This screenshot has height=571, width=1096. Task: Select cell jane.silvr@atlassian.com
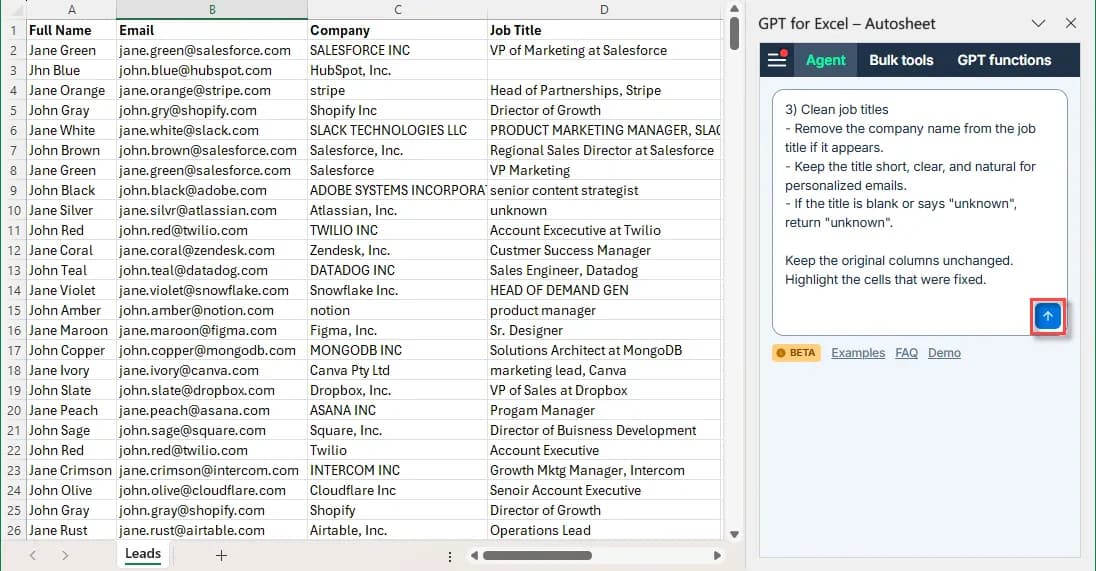tap(212, 210)
